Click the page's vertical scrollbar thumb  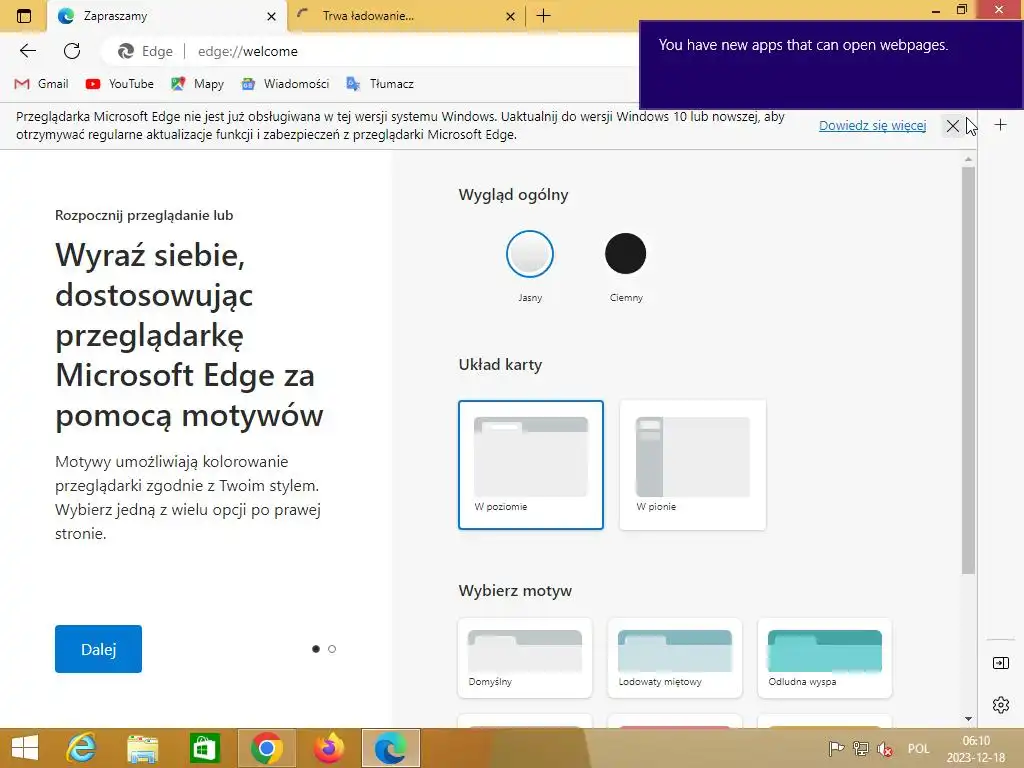tap(968, 371)
